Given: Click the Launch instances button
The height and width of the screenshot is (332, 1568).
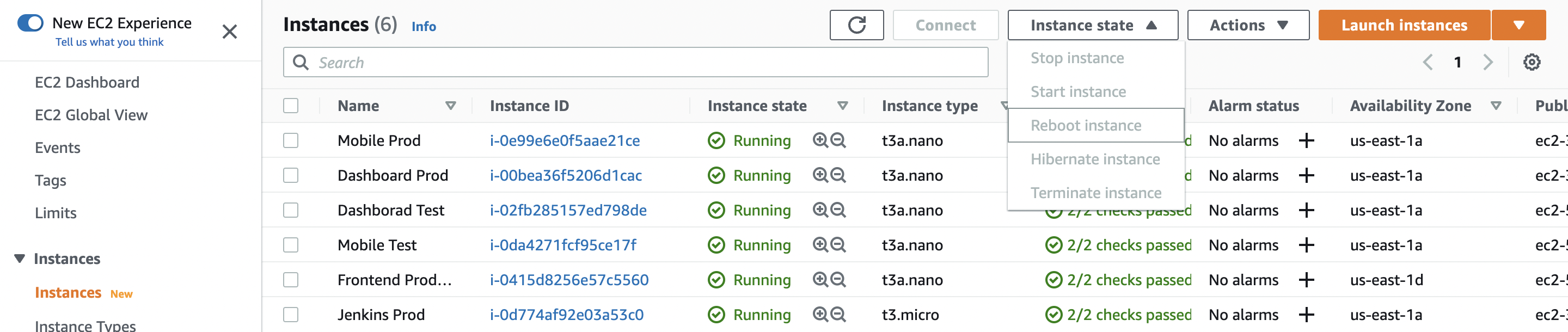Looking at the screenshot, I should point(1404,25).
